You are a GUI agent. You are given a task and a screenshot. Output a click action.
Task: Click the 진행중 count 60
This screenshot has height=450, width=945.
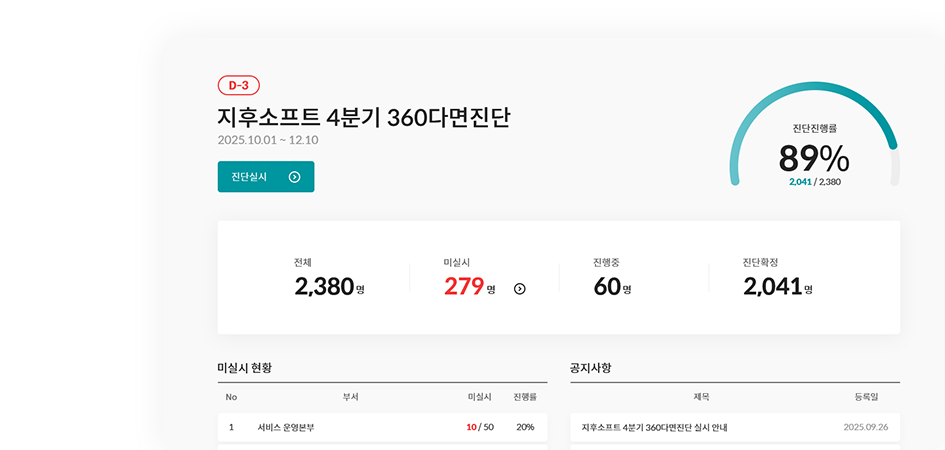click(x=608, y=287)
